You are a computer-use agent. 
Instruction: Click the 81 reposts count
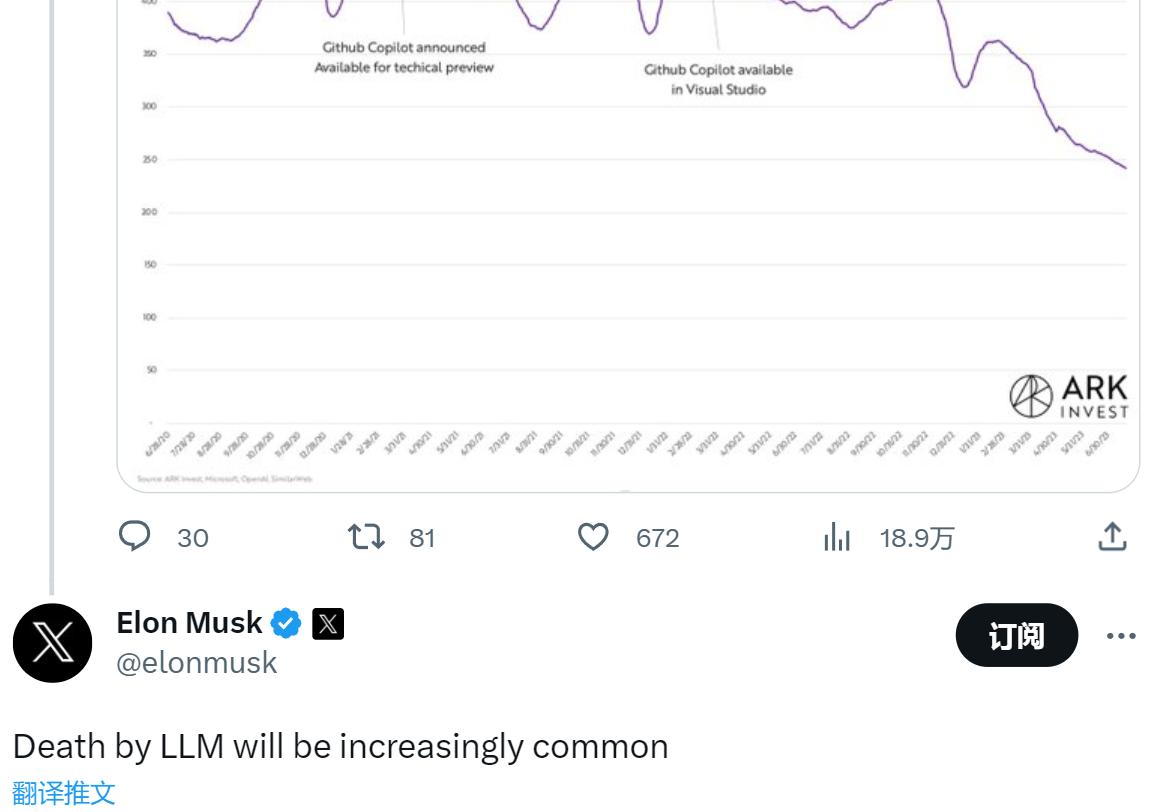coord(422,538)
